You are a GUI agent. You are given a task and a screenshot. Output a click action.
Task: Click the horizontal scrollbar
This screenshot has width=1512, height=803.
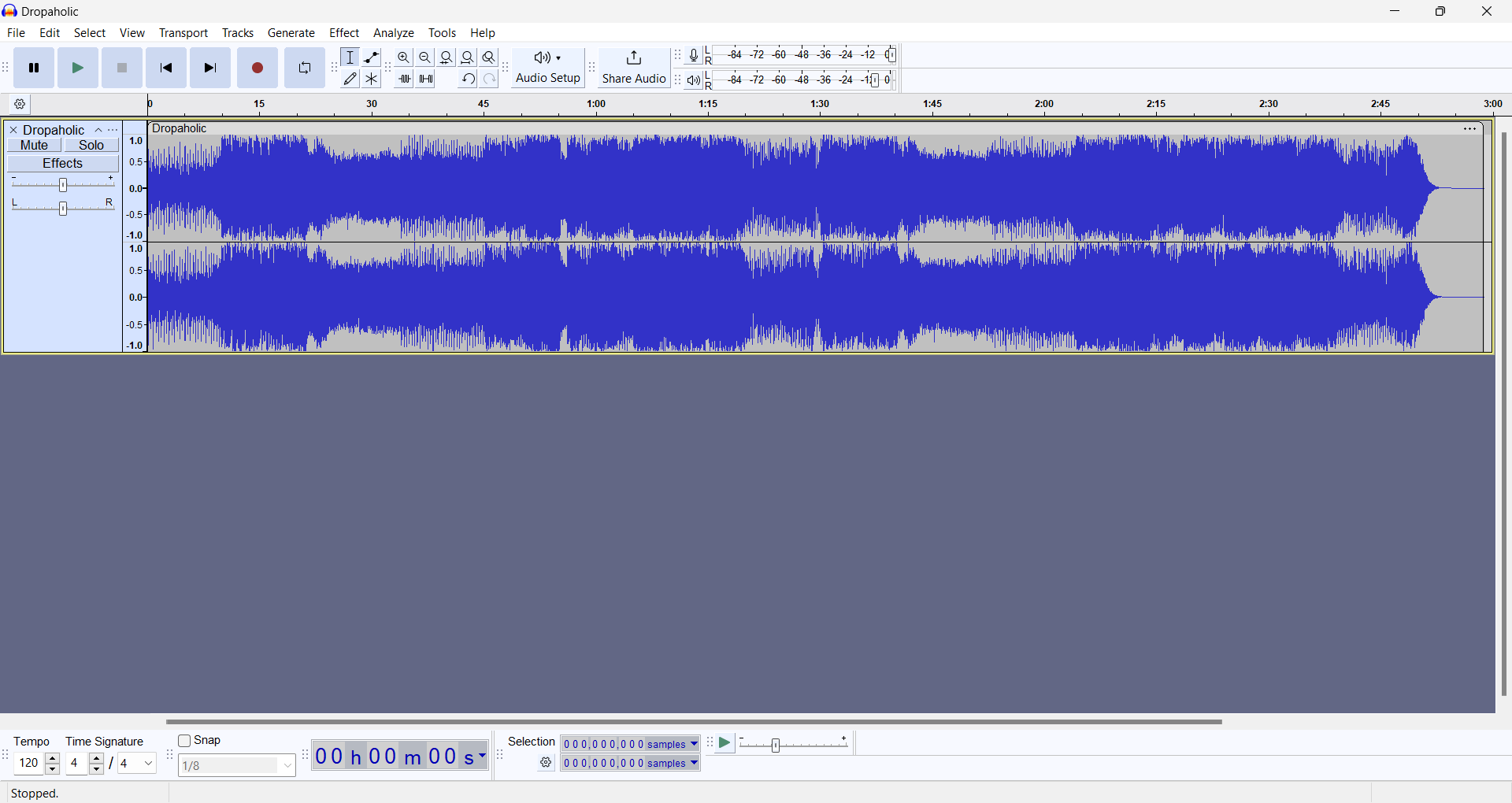tap(694, 722)
